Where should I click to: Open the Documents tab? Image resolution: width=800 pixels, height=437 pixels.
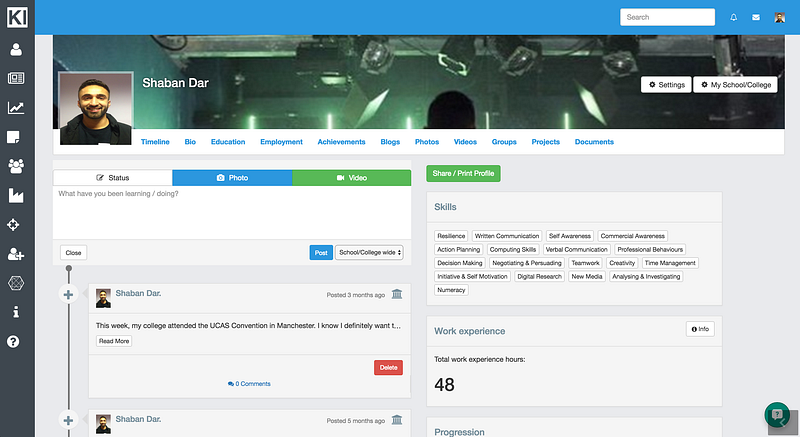[x=594, y=142]
